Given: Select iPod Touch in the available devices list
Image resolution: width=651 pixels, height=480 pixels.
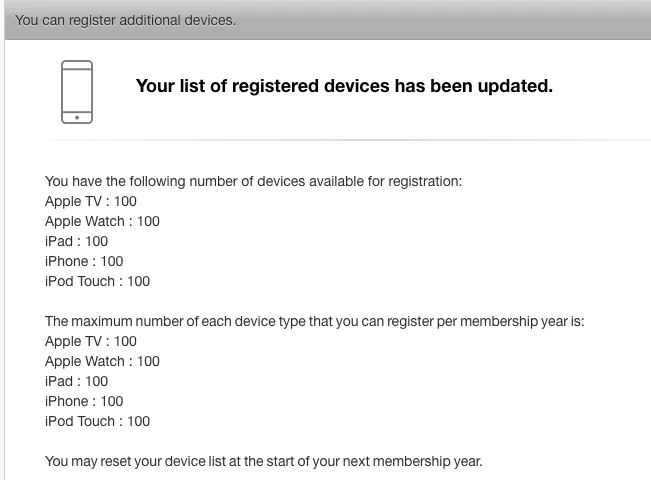Looking at the screenshot, I should click(97, 281).
